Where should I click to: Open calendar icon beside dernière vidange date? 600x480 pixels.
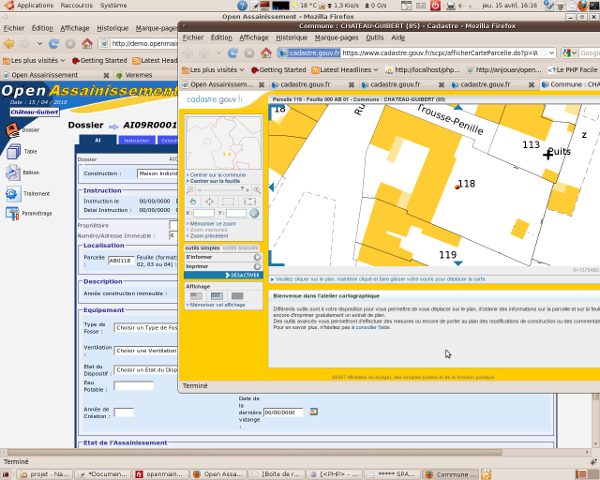(314, 412)
